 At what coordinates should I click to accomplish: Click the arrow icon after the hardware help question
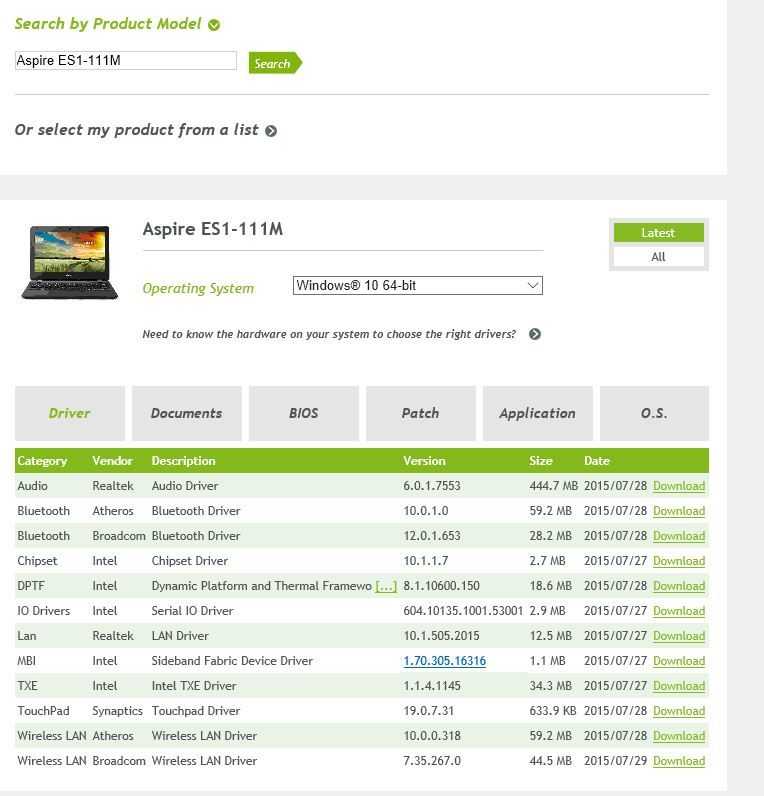[x=535, y=334]
